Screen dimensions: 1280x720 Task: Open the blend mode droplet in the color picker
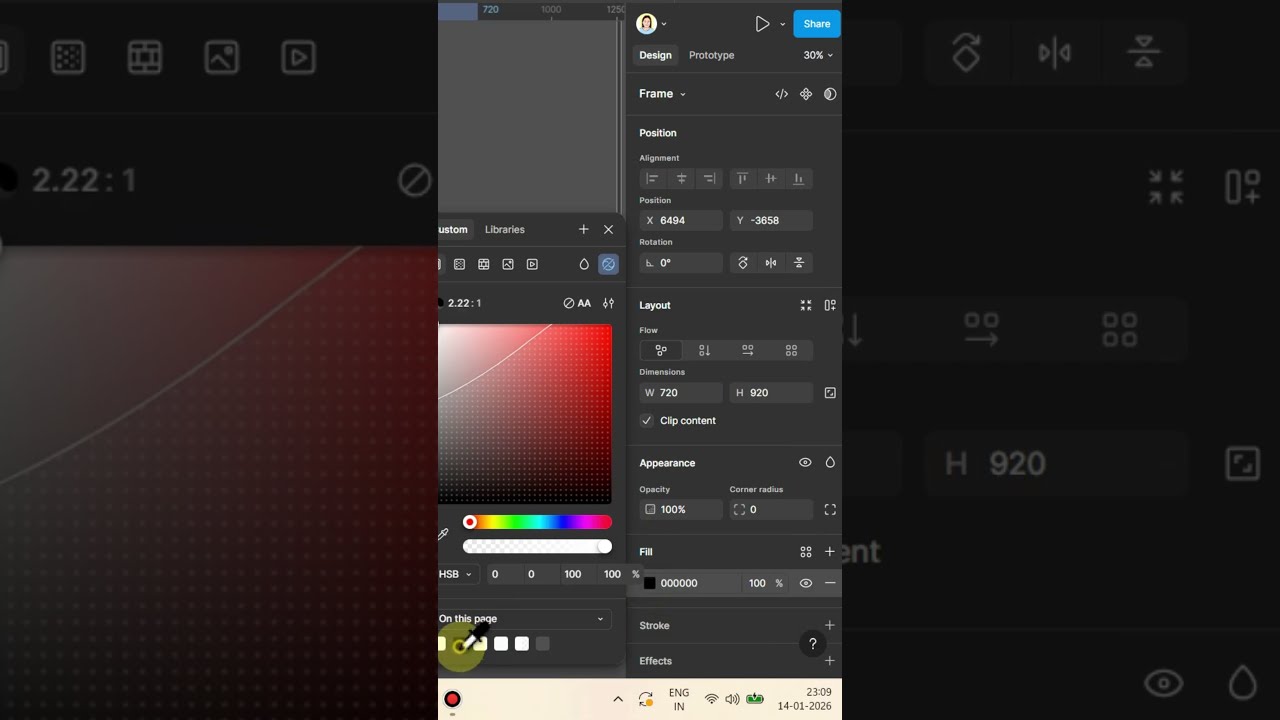point(584,264)
